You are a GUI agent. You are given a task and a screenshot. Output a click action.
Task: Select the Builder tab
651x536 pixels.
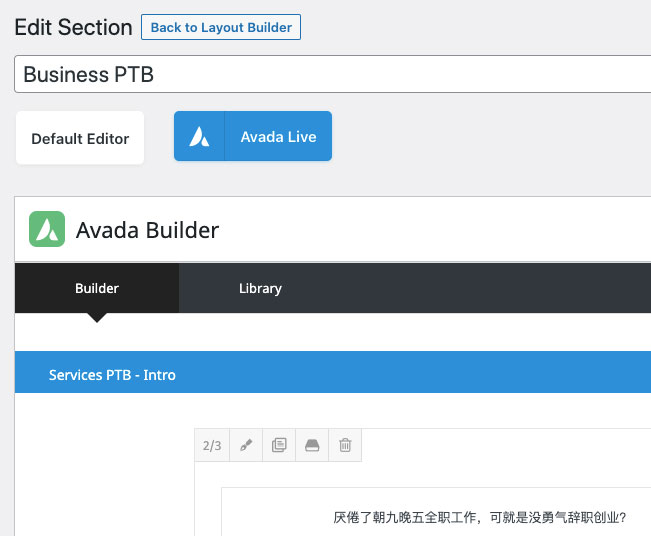click(97, 288)
